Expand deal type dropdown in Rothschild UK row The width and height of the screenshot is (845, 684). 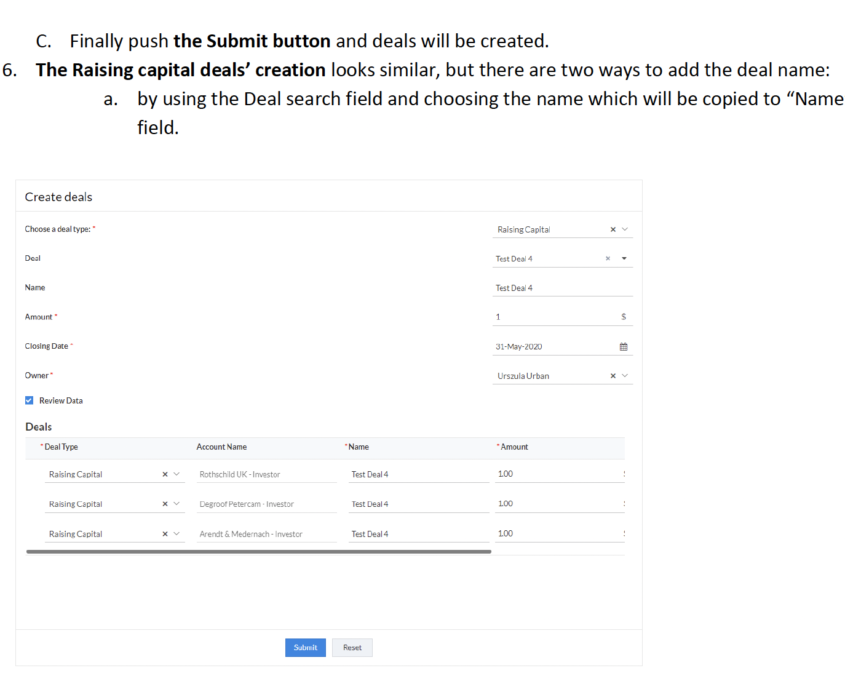tap(176, 474)
